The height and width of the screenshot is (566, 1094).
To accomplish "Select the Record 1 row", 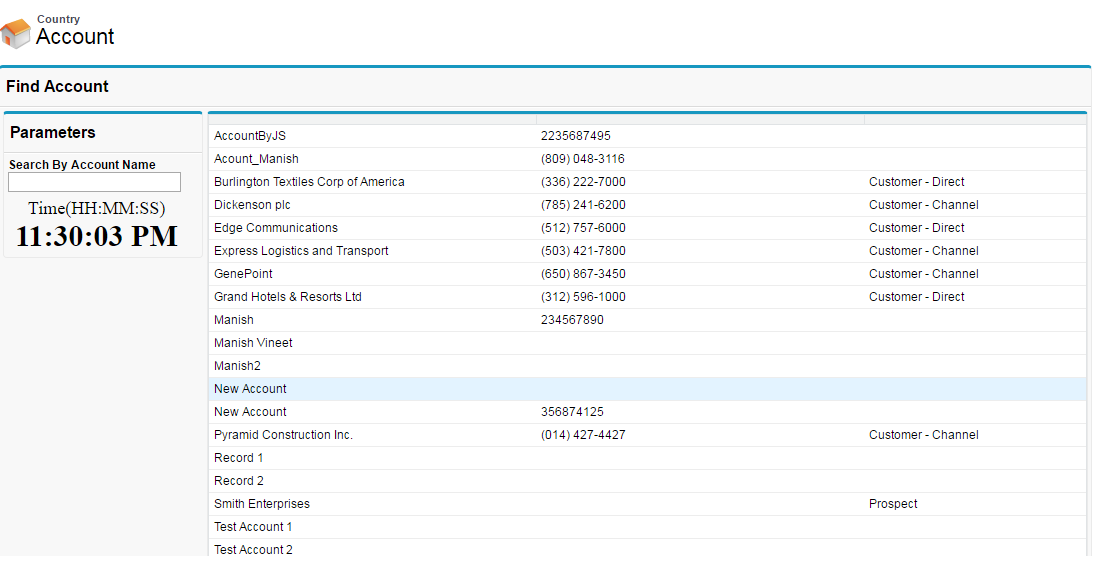I will (647, 459).
